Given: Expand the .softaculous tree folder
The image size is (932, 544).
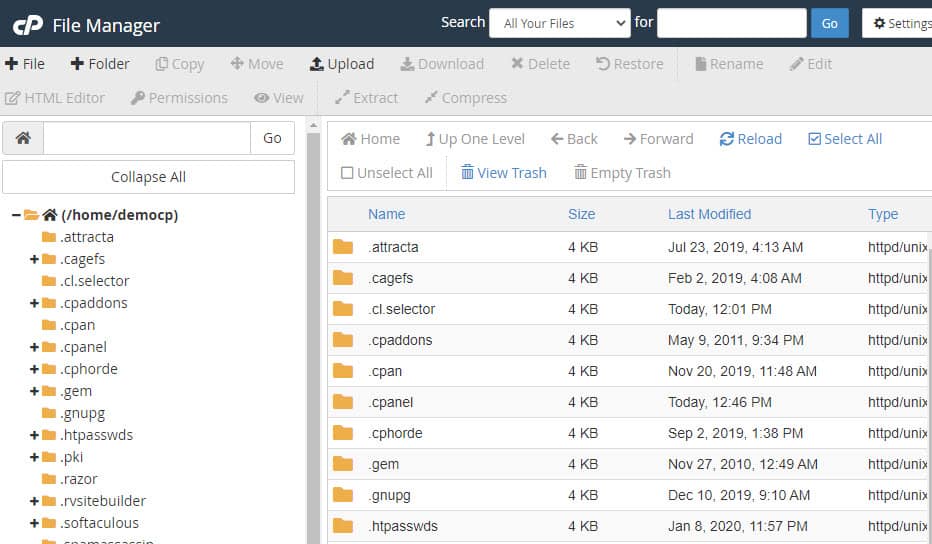Looking at the screenshot, I should [35, 523].
